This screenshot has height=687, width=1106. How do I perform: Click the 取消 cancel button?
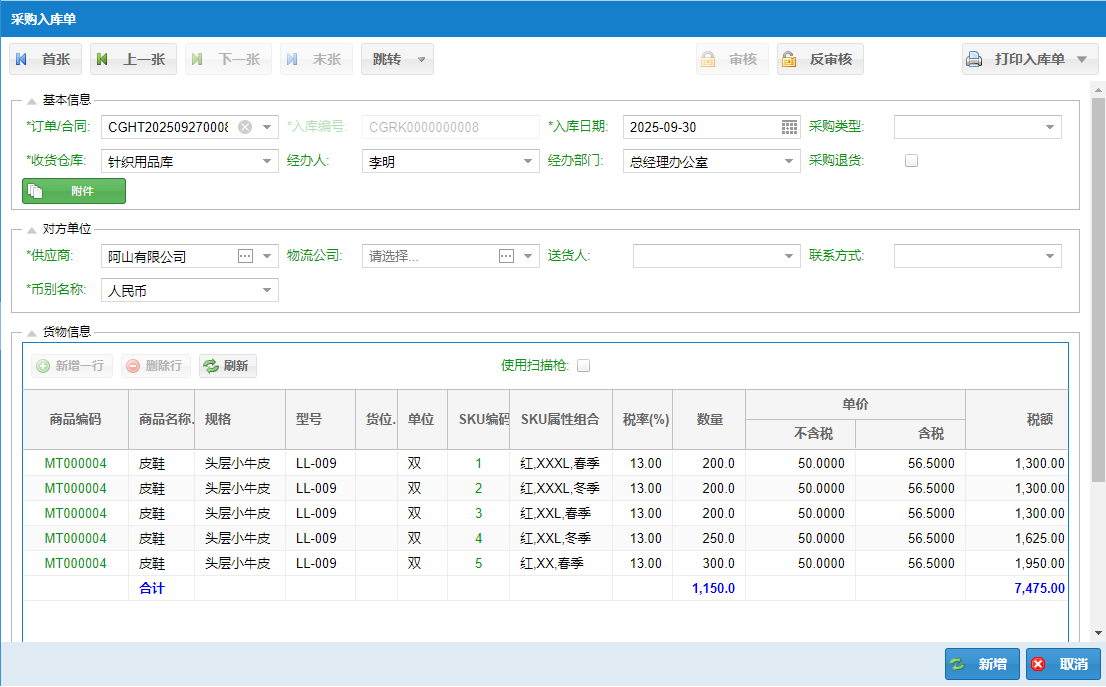tap(1062, 664)
